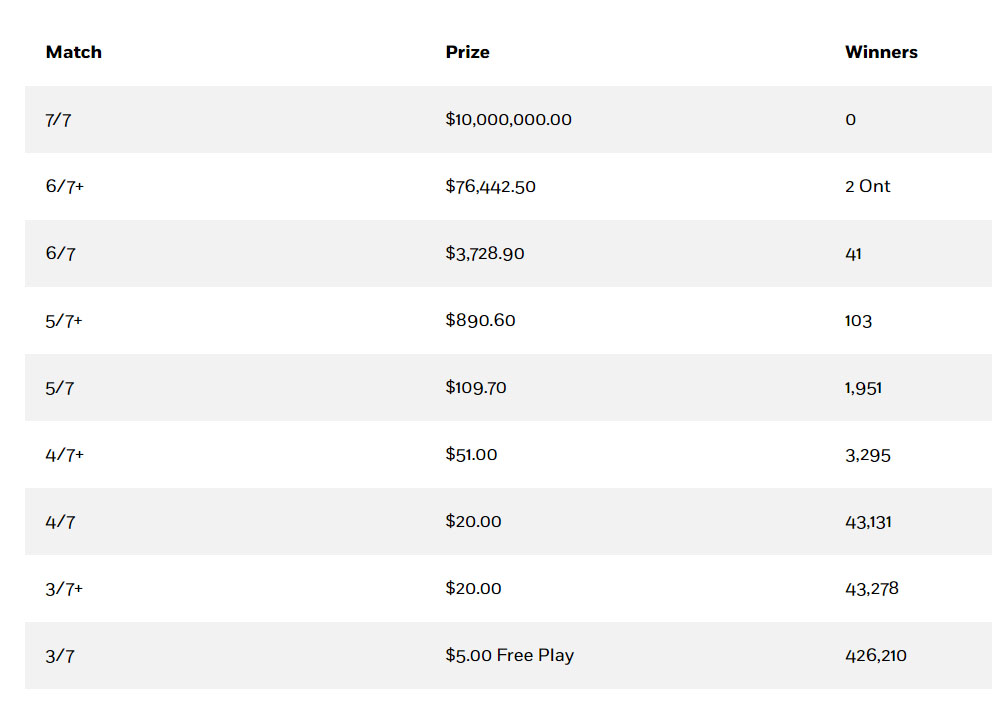Viewport: 992px width, 707px height.
Task: Click the $10,000,000.00 jackpot prize
Action: 508,120
